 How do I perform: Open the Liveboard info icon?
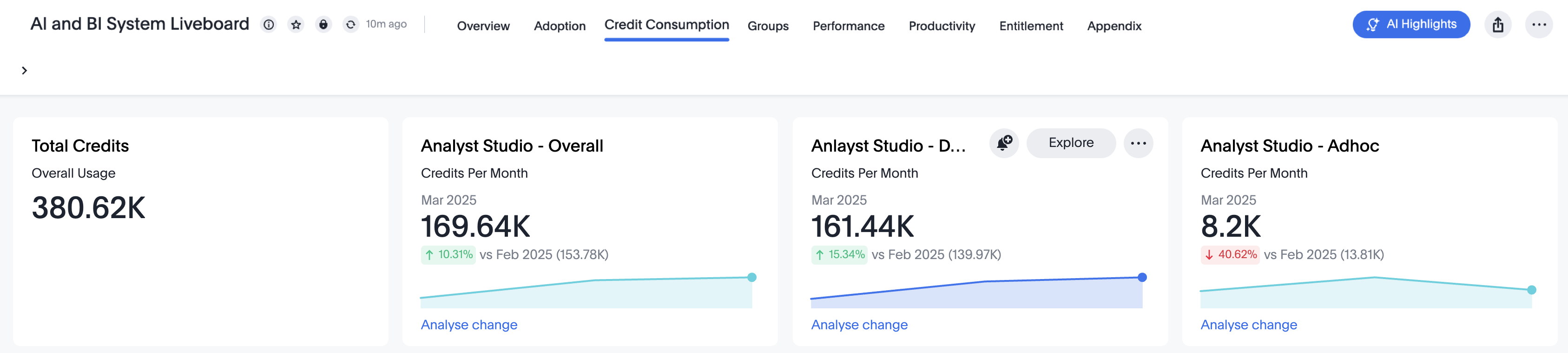(269, 24)
